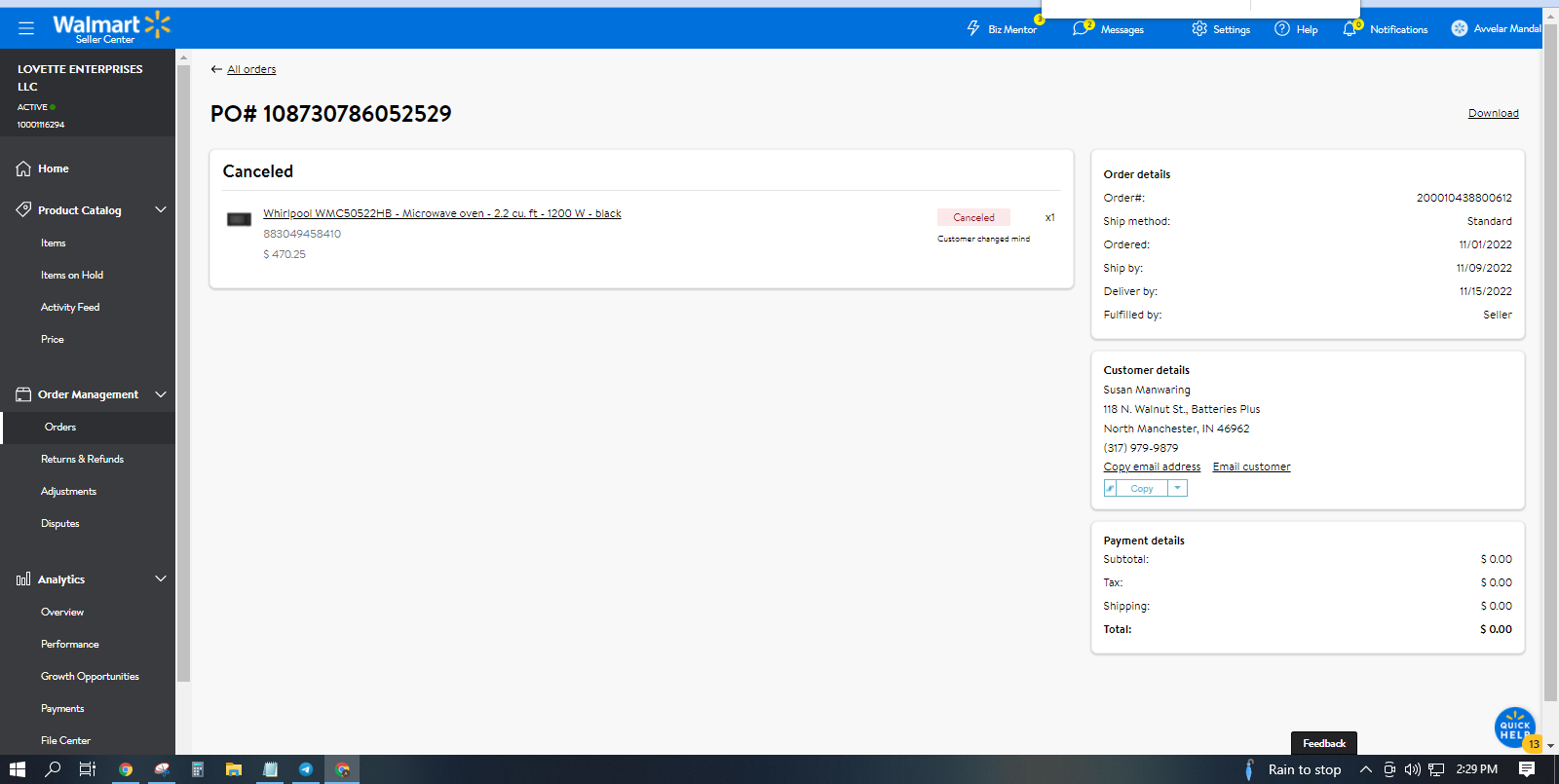Open Activity Feed in the sidebar
The height and width of the screenshot is (784, 1559).
tap(70, 307)
